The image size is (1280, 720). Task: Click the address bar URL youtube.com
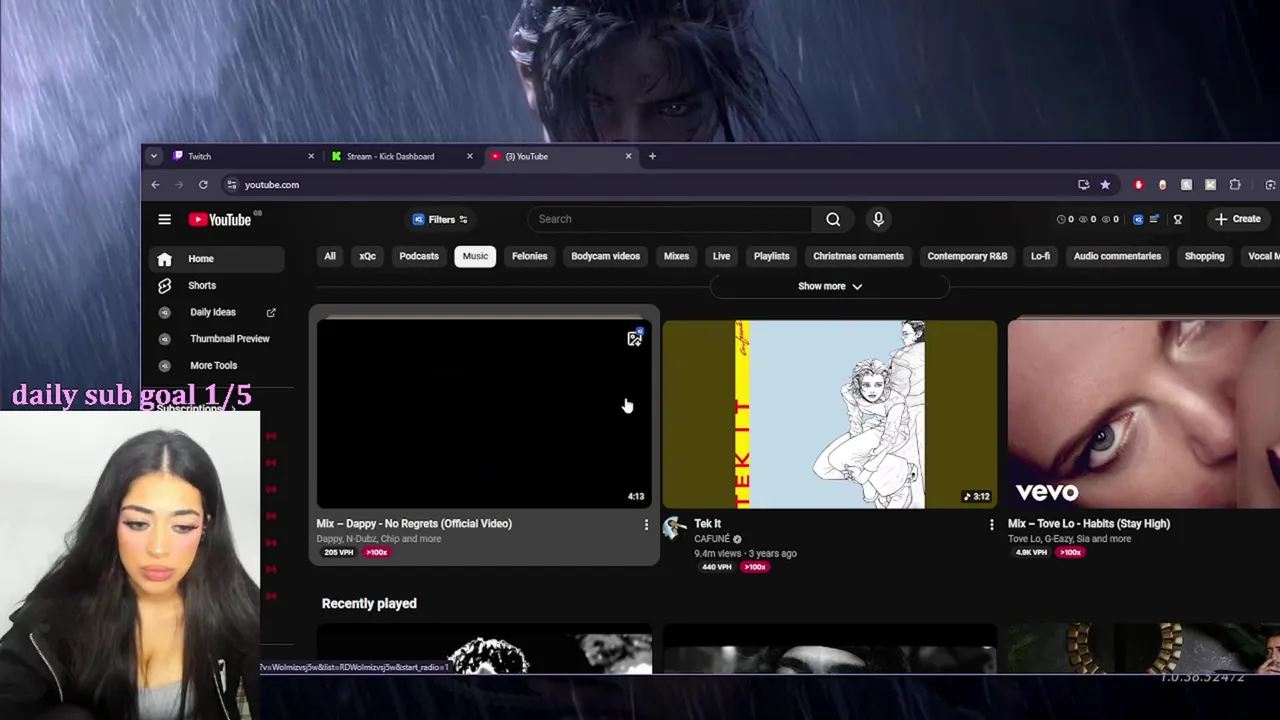pyautogui.click(x=272, y=185)
